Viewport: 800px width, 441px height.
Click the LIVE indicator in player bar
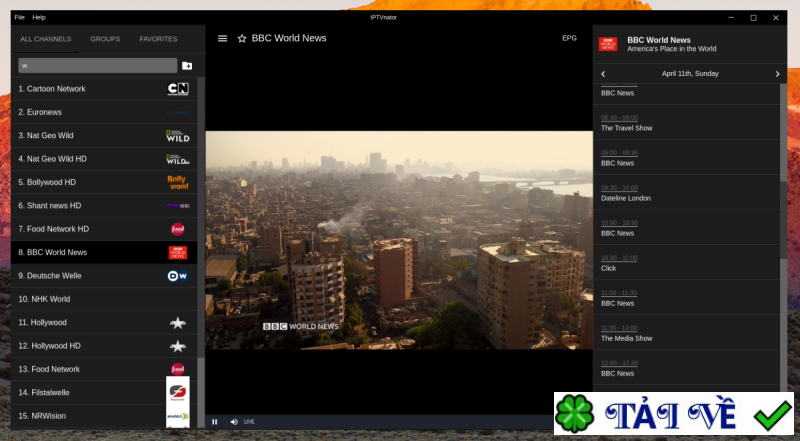(x=249, y=422)
